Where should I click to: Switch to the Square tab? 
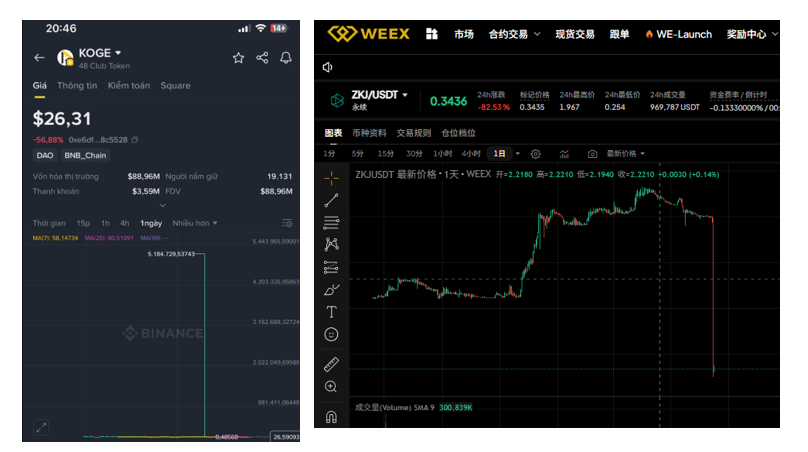point(175,86)
